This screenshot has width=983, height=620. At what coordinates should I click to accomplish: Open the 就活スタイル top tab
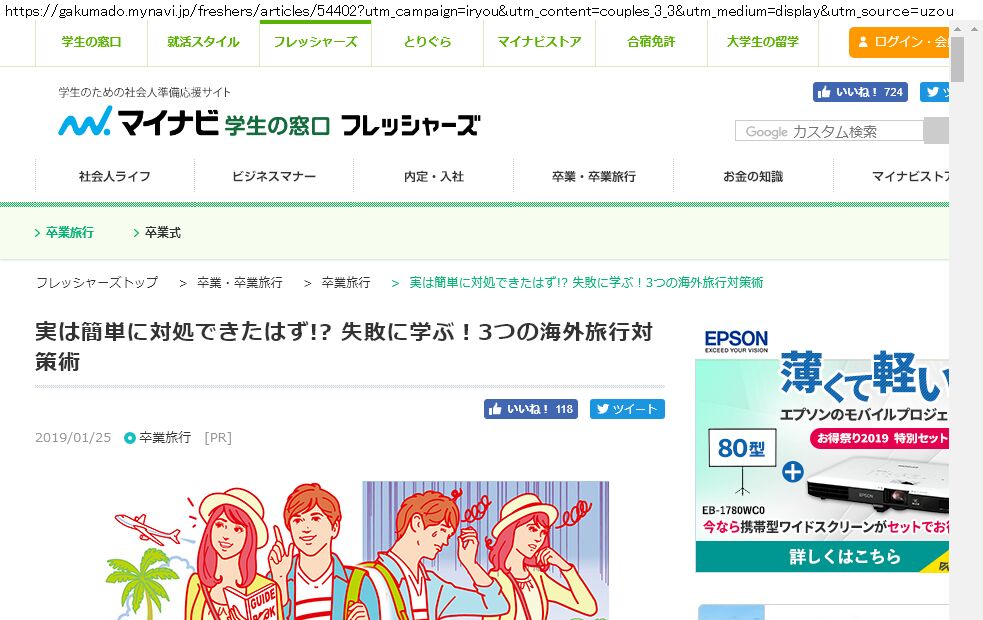[203, 42]
